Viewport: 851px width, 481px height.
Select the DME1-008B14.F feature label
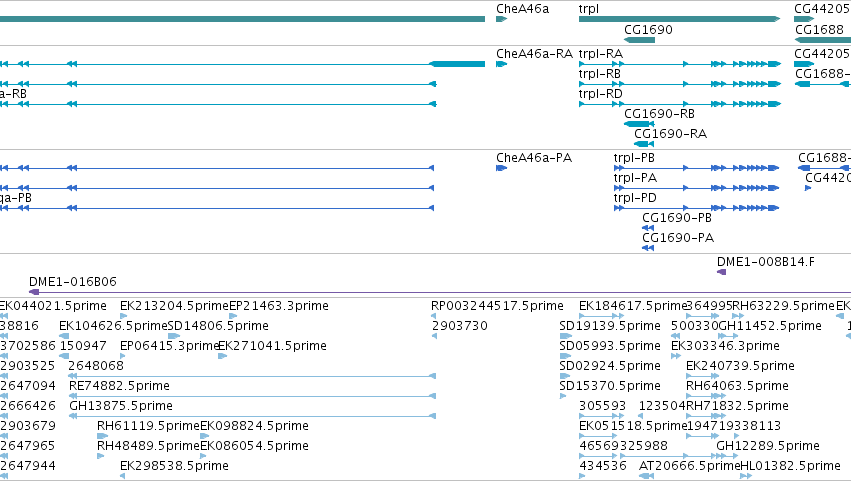[x=766, y=262]
